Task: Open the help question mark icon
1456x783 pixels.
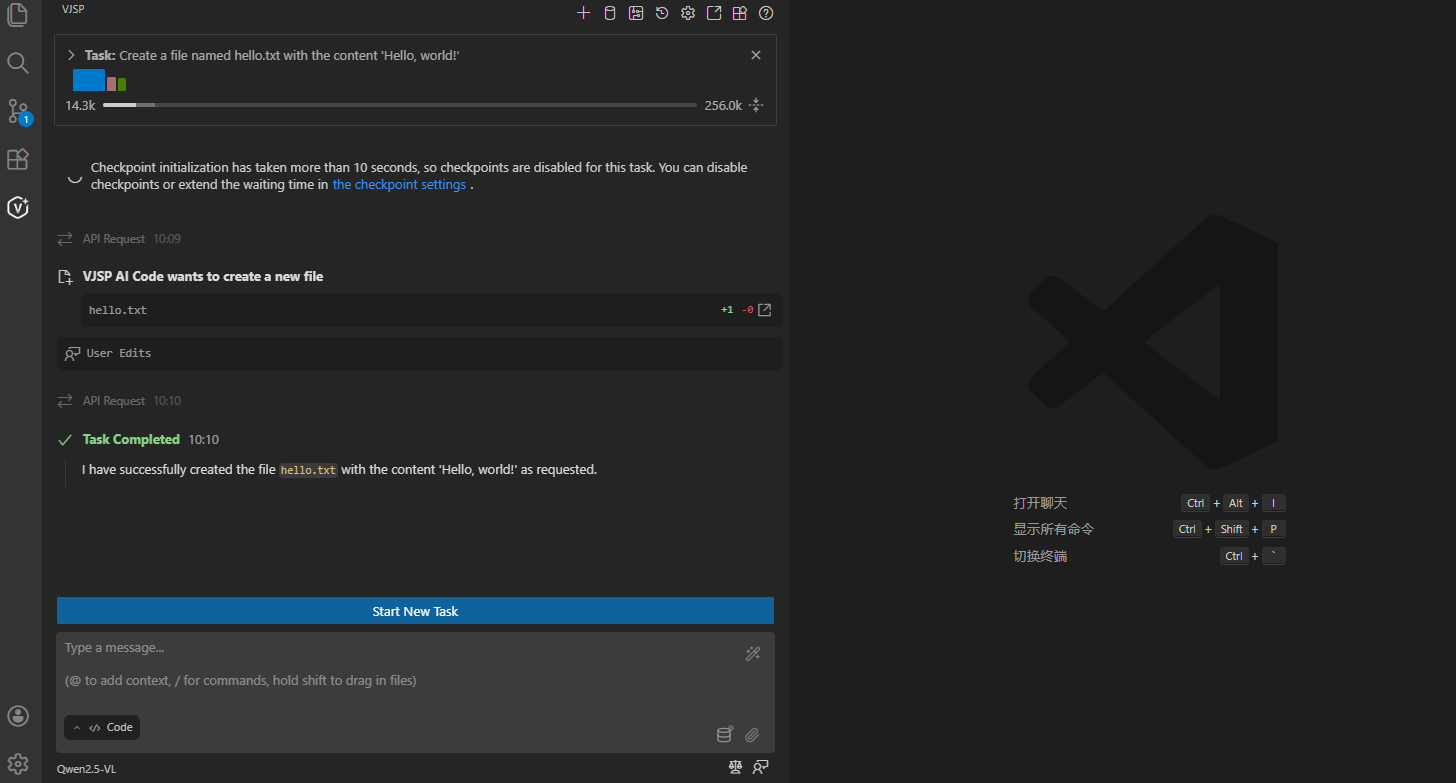Action: coord(766,13)
